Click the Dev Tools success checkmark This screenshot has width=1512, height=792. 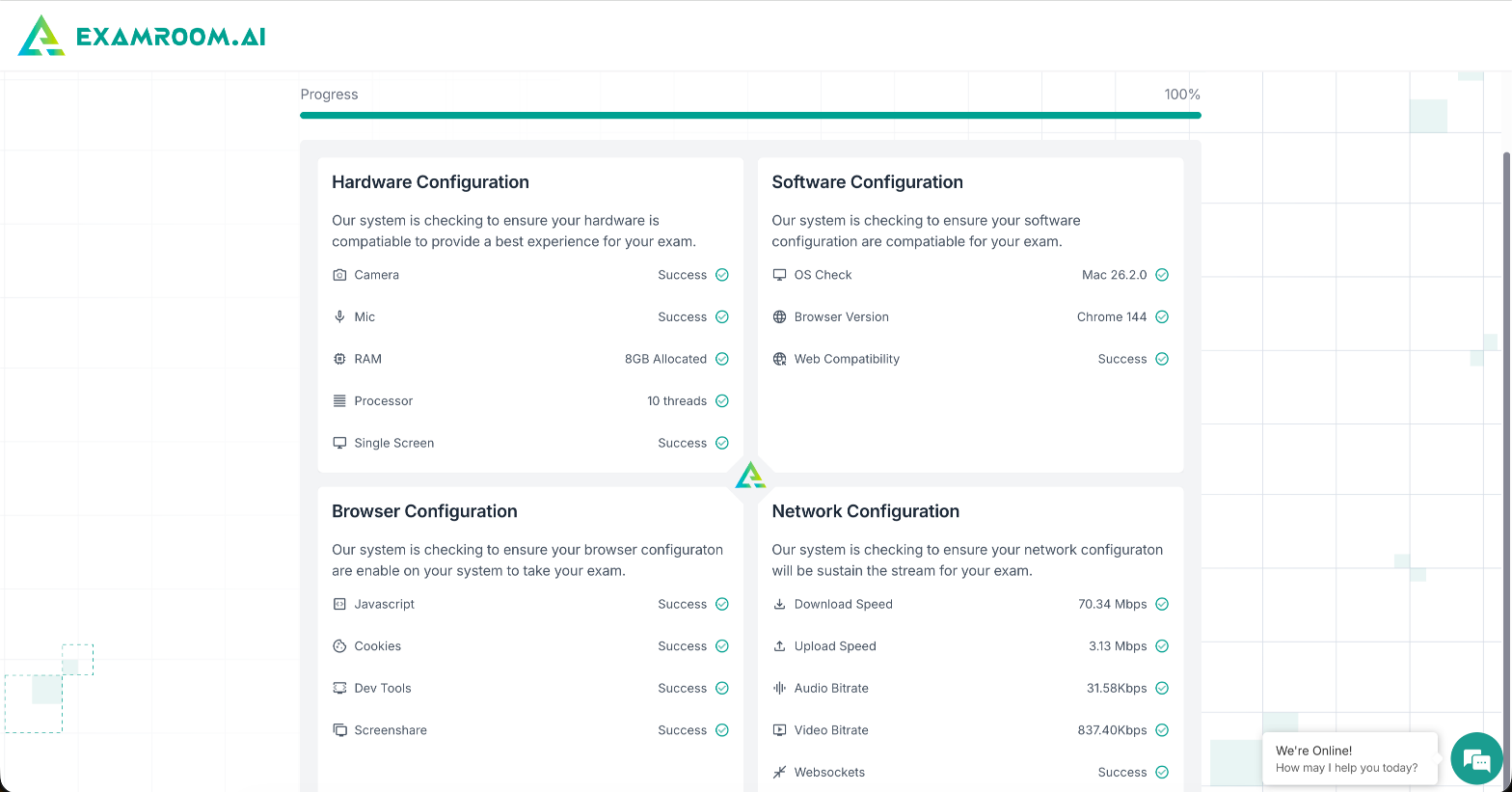tap(722, 688)
